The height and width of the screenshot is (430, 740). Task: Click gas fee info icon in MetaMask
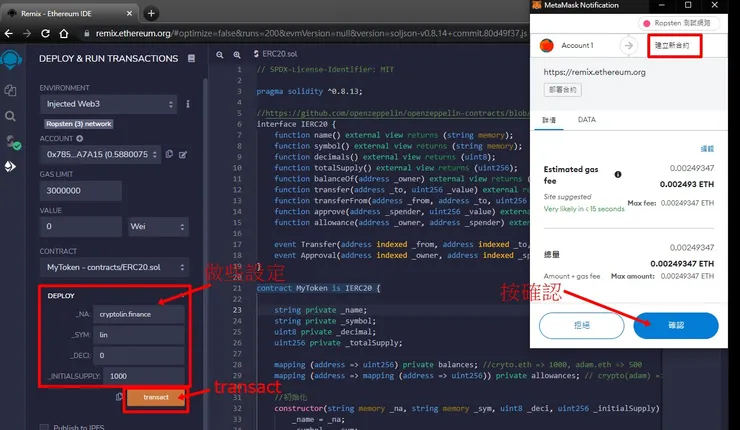click(618, 174)
